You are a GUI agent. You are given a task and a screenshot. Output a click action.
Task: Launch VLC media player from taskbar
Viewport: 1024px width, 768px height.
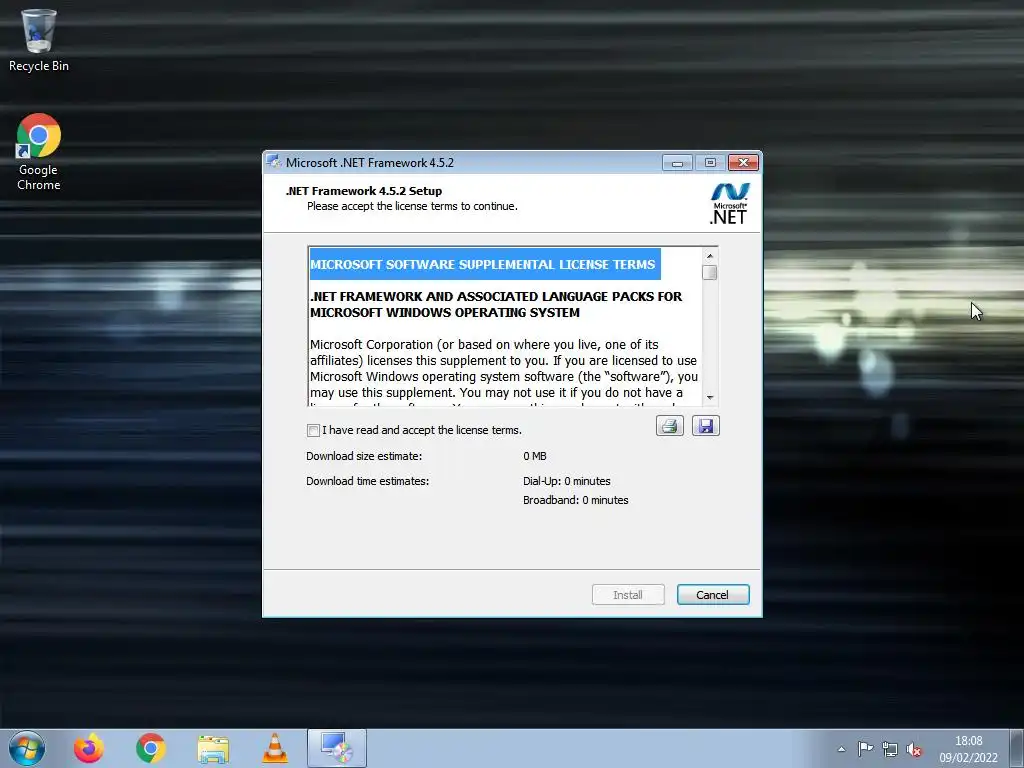click(275, 748)
